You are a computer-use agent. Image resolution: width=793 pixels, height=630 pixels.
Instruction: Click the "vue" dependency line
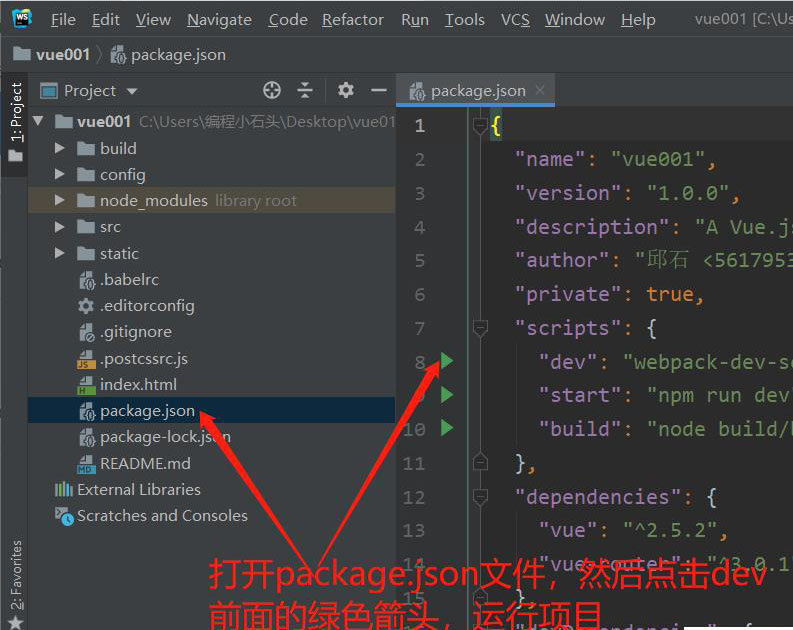click(x=633, y=530)
